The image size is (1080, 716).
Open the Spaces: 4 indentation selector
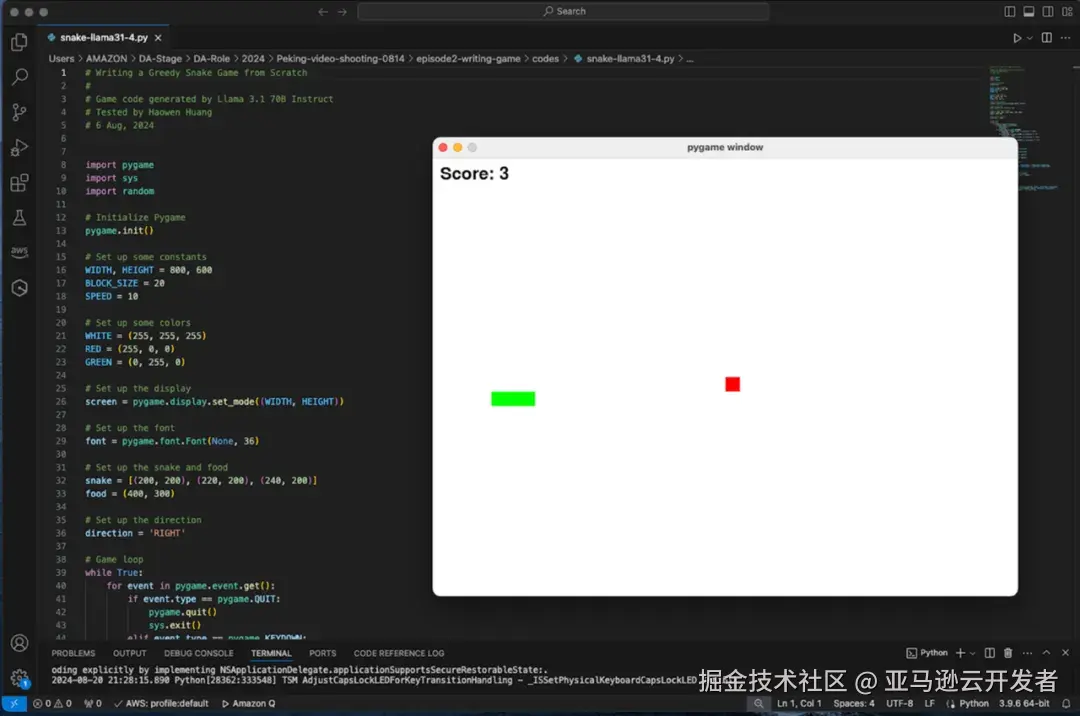853,704
